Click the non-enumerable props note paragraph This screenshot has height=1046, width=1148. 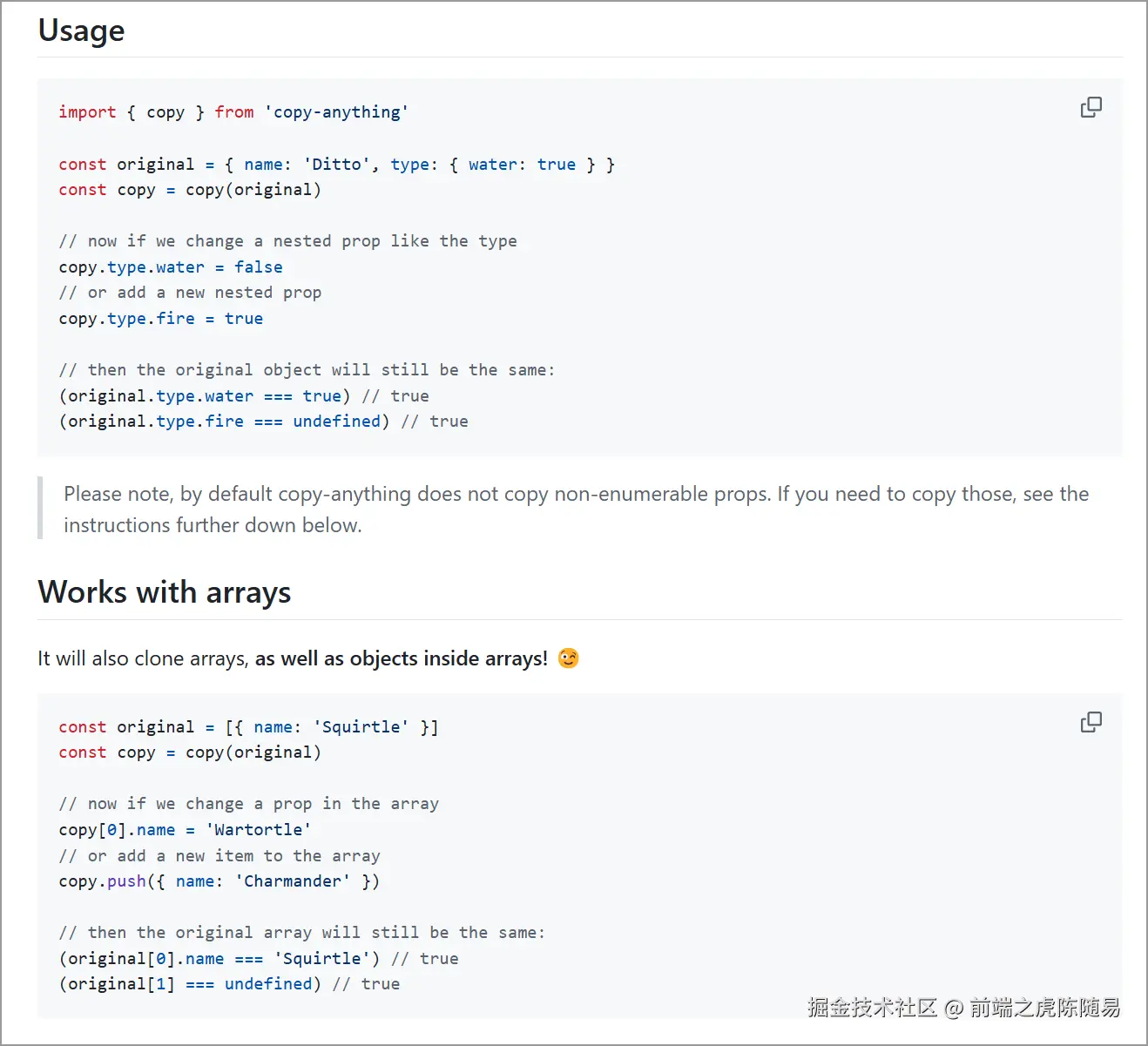575,510
